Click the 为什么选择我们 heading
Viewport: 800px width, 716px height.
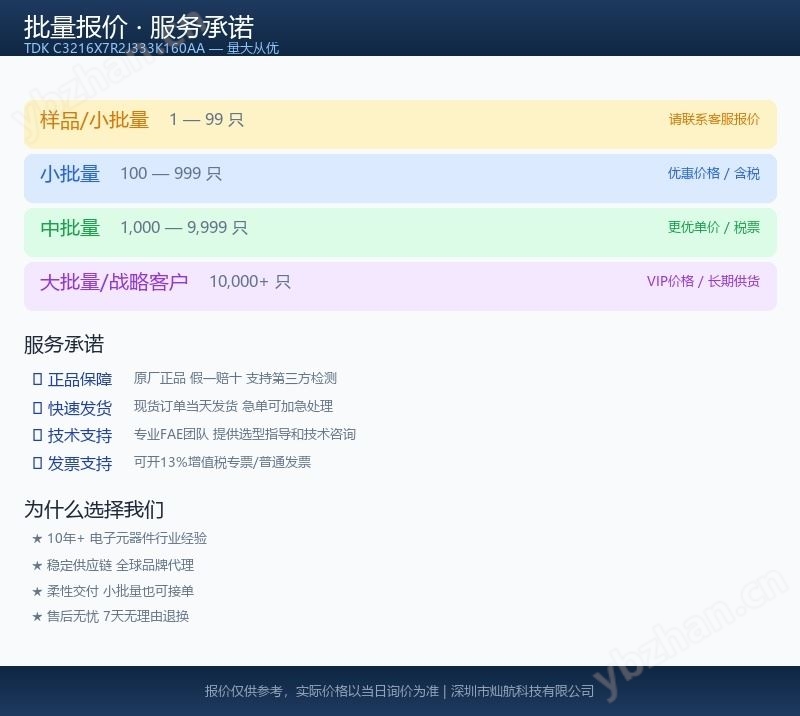click(94, 509)
